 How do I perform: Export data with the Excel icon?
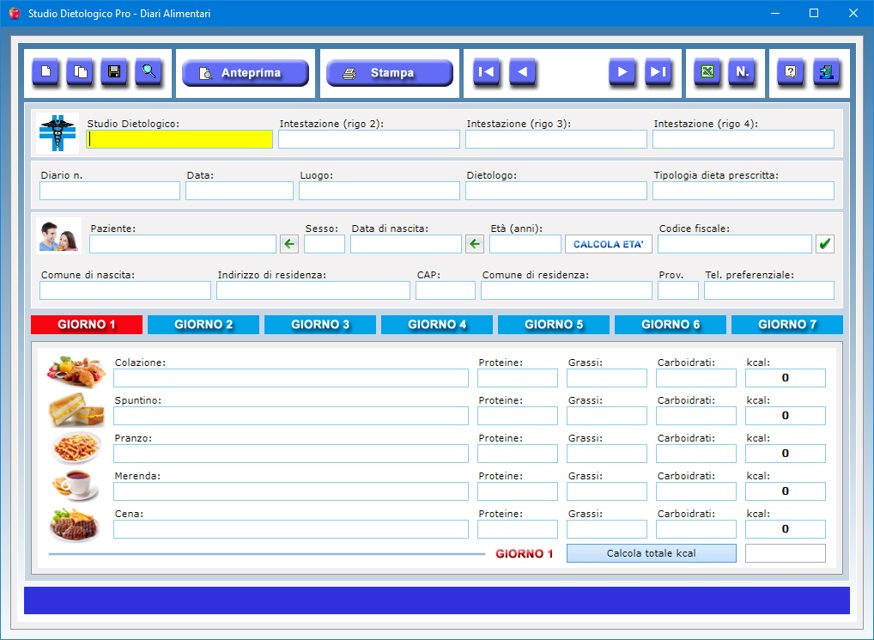707,72
